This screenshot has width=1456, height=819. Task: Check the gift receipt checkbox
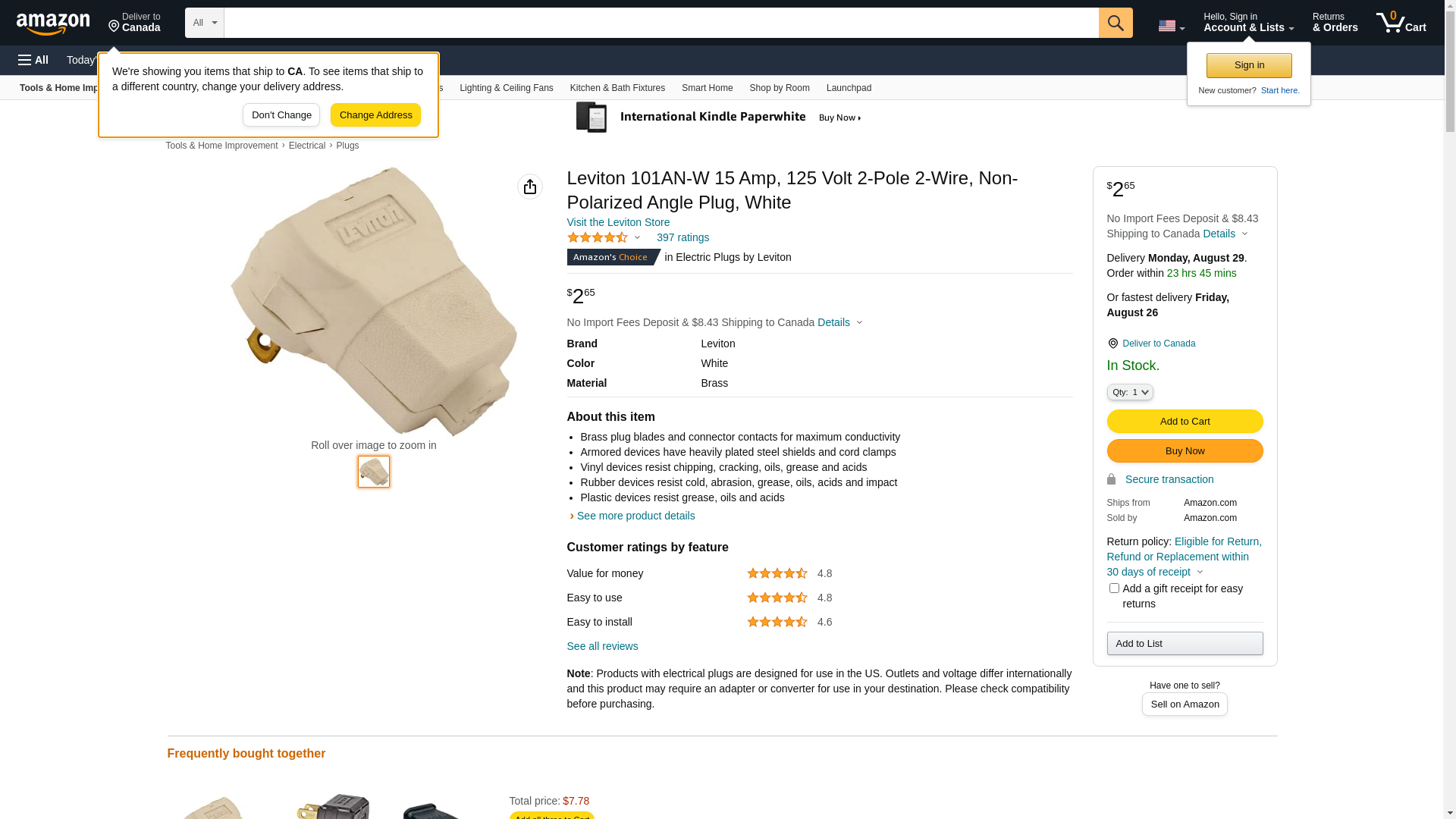click(x=1114, y=588)
